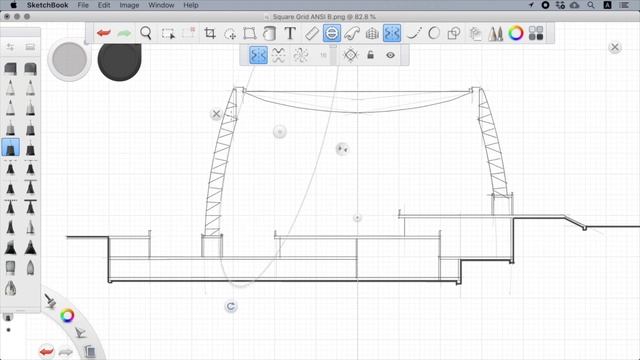The width and height of the screenshot is (640, 360).
Task: Select the Flood Fill bucket tool
Action: click(x=270, y=33)
